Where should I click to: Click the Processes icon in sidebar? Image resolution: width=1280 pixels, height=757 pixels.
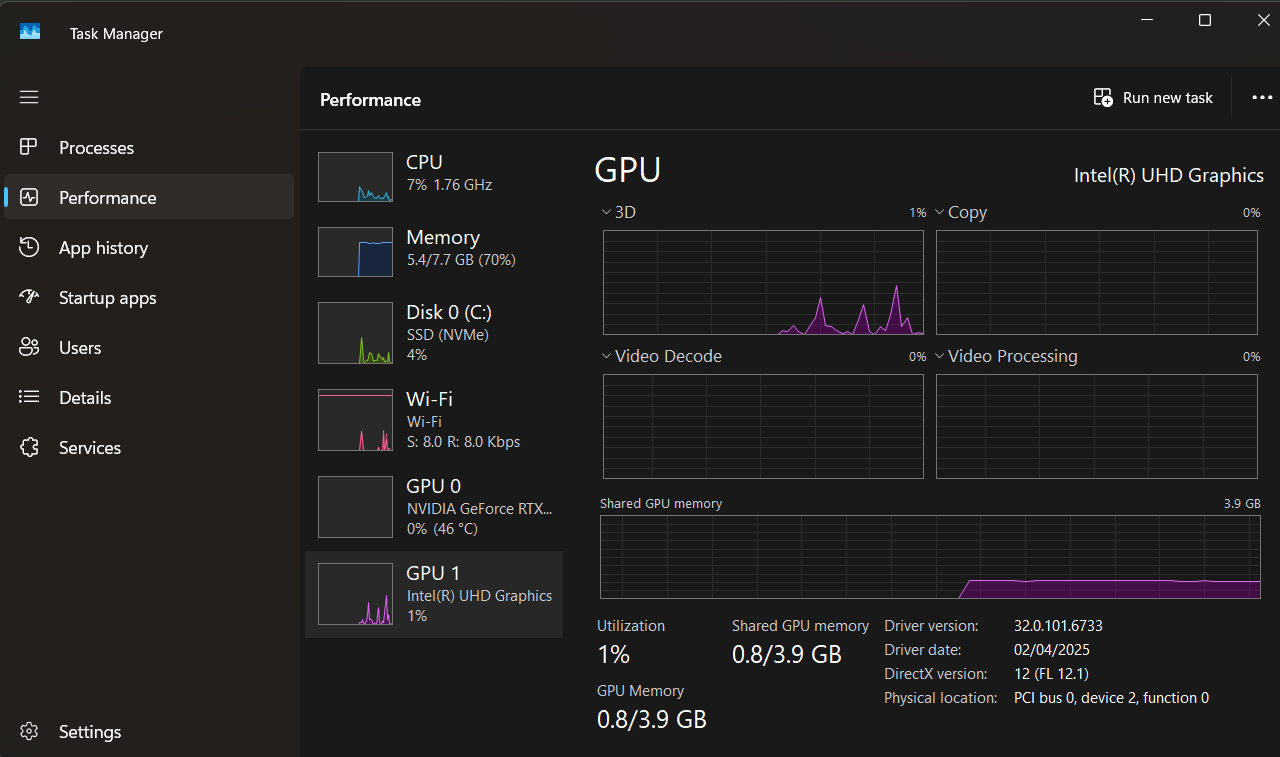pos(29,148)
